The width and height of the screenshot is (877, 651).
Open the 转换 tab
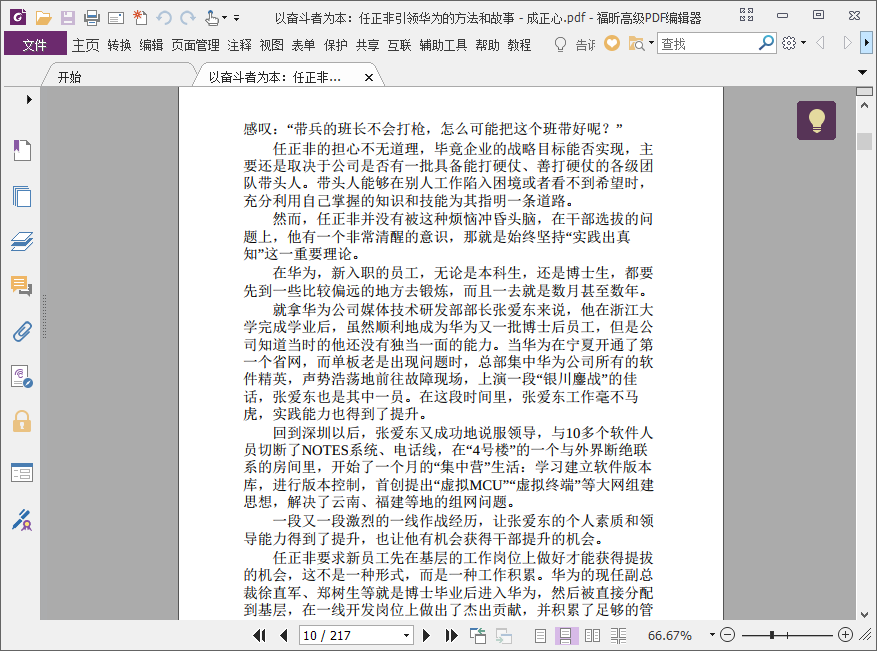click(x=119, y=45)
